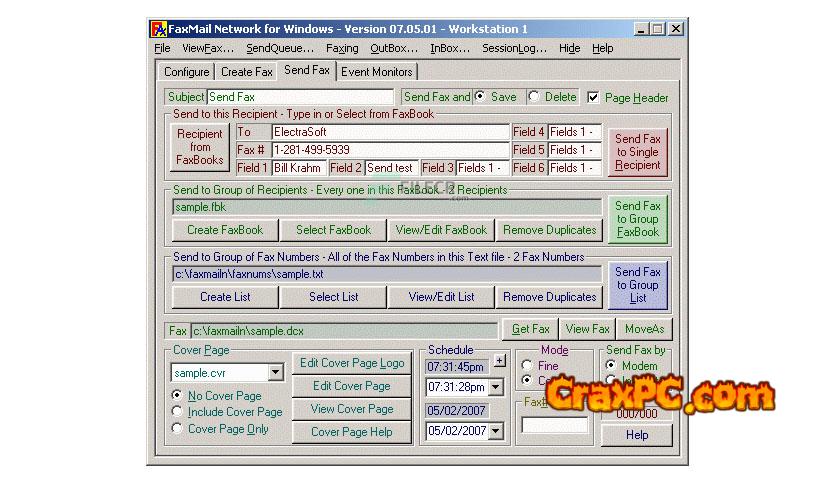Open the 07:31:28pm schedule time dropdown
Image resolution: width=836 pixels, height=484 pixels.
(x=495, y=387)
